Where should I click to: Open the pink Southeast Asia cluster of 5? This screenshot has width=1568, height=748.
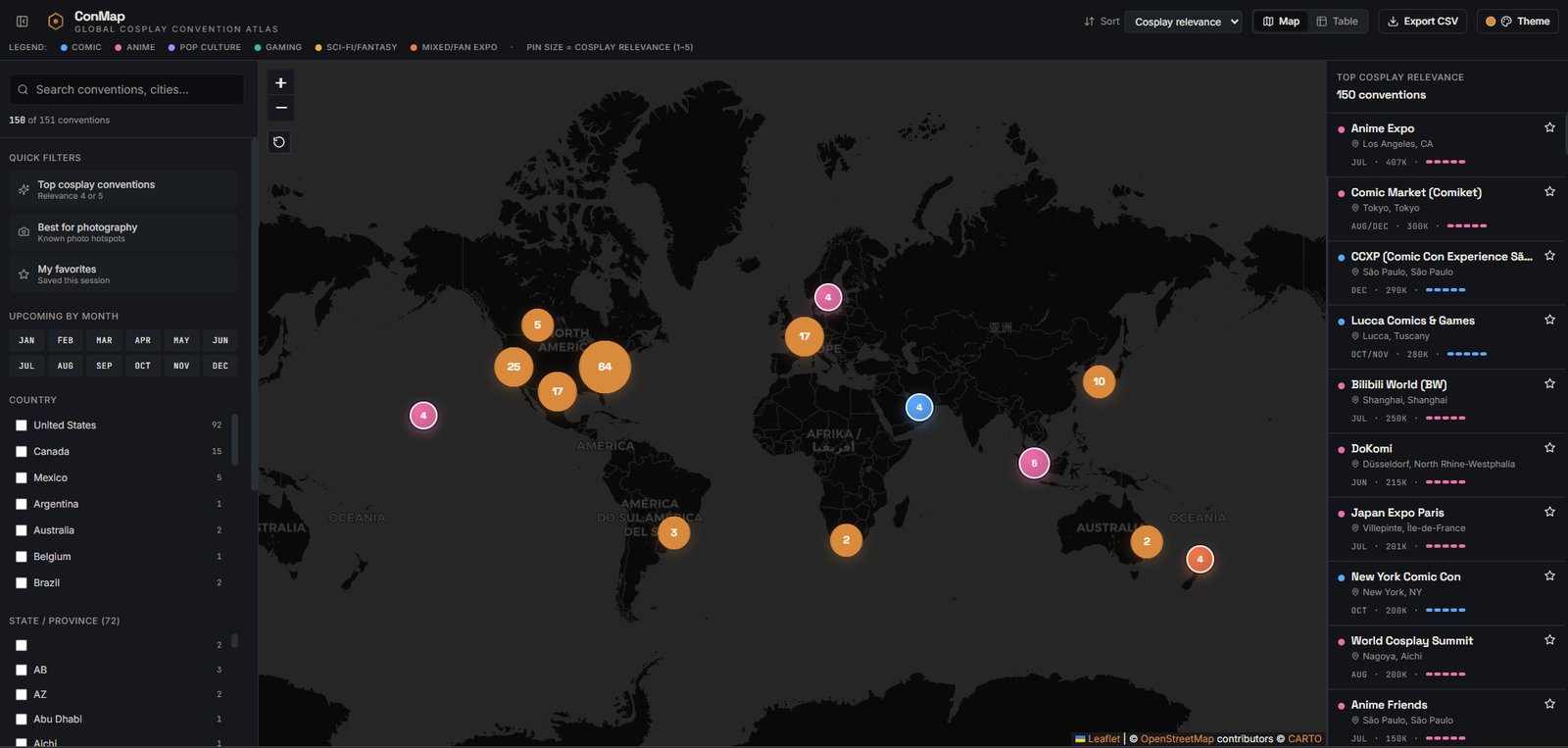1034,463
